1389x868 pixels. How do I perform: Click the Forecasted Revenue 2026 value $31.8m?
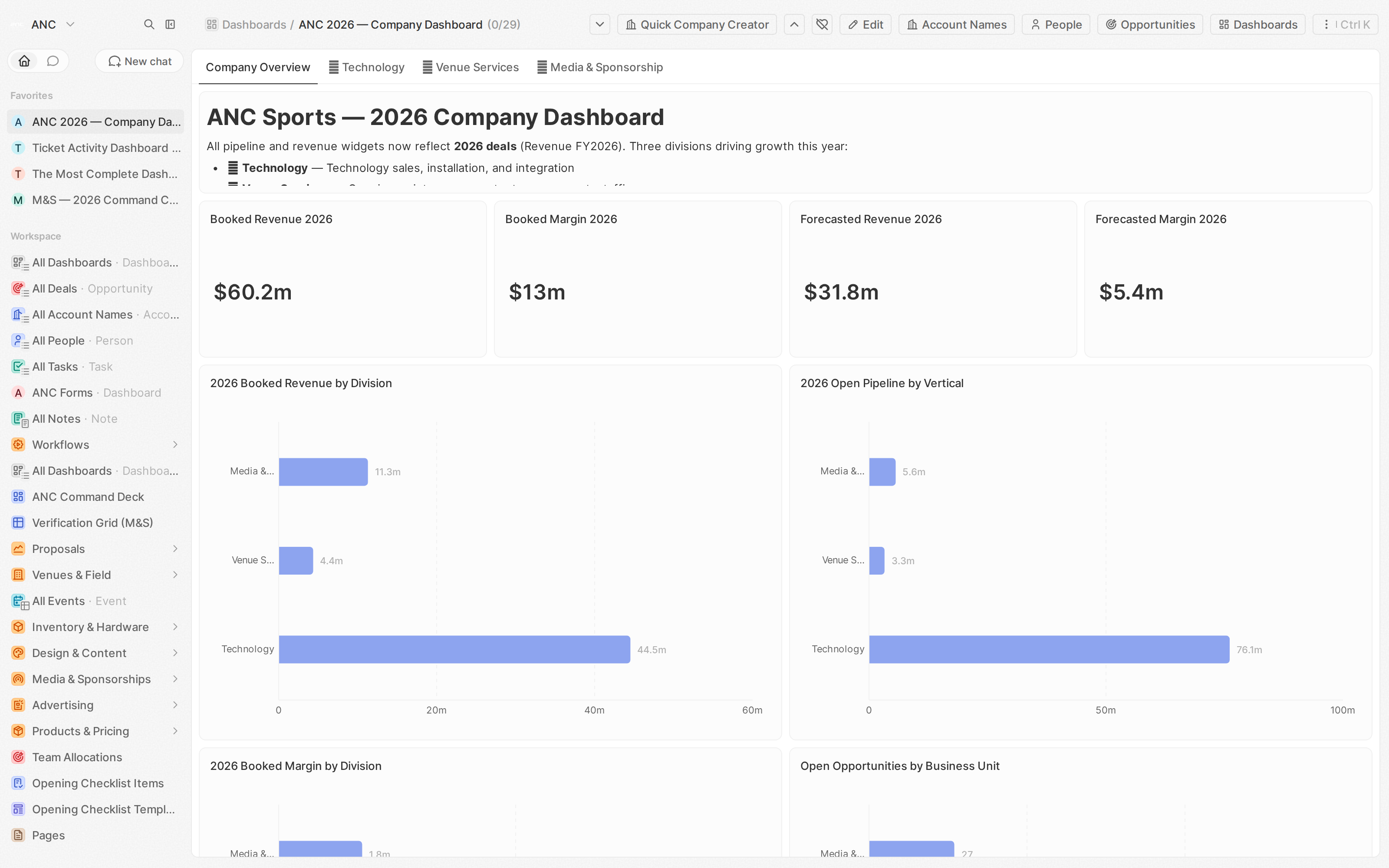[841, 292]
